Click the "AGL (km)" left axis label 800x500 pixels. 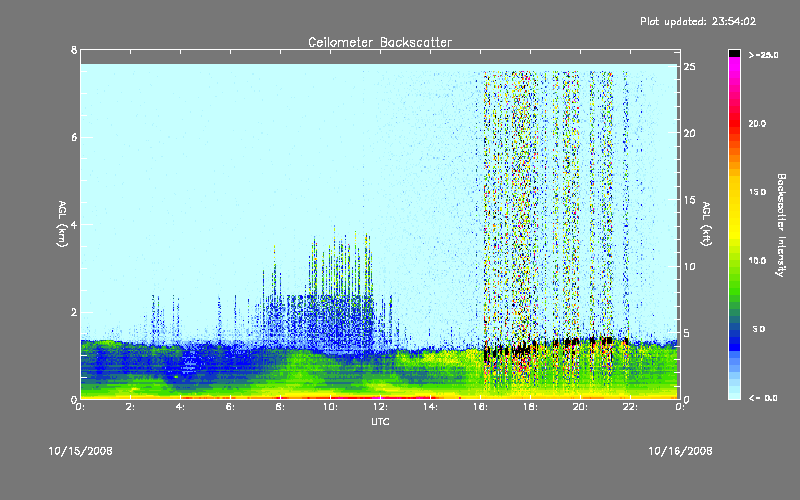(x=62, y=224)
